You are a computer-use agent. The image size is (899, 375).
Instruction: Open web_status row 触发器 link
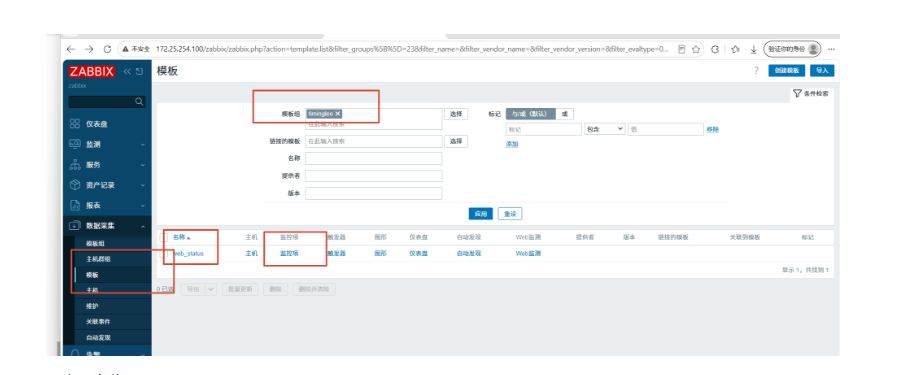click(x=336, y=253)
